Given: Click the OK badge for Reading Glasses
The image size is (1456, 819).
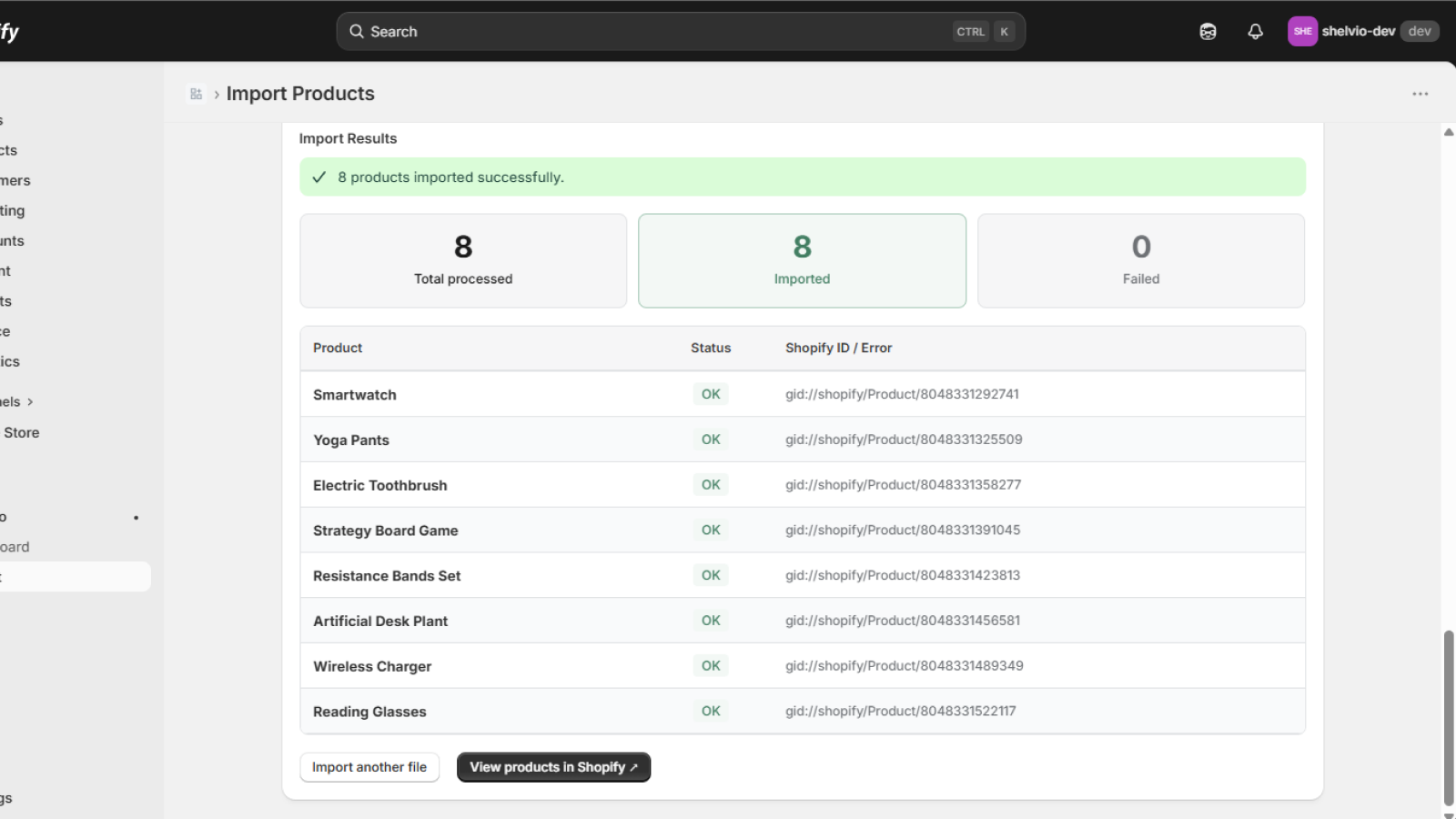Looking at the screenshot, I should coord(711,711).
